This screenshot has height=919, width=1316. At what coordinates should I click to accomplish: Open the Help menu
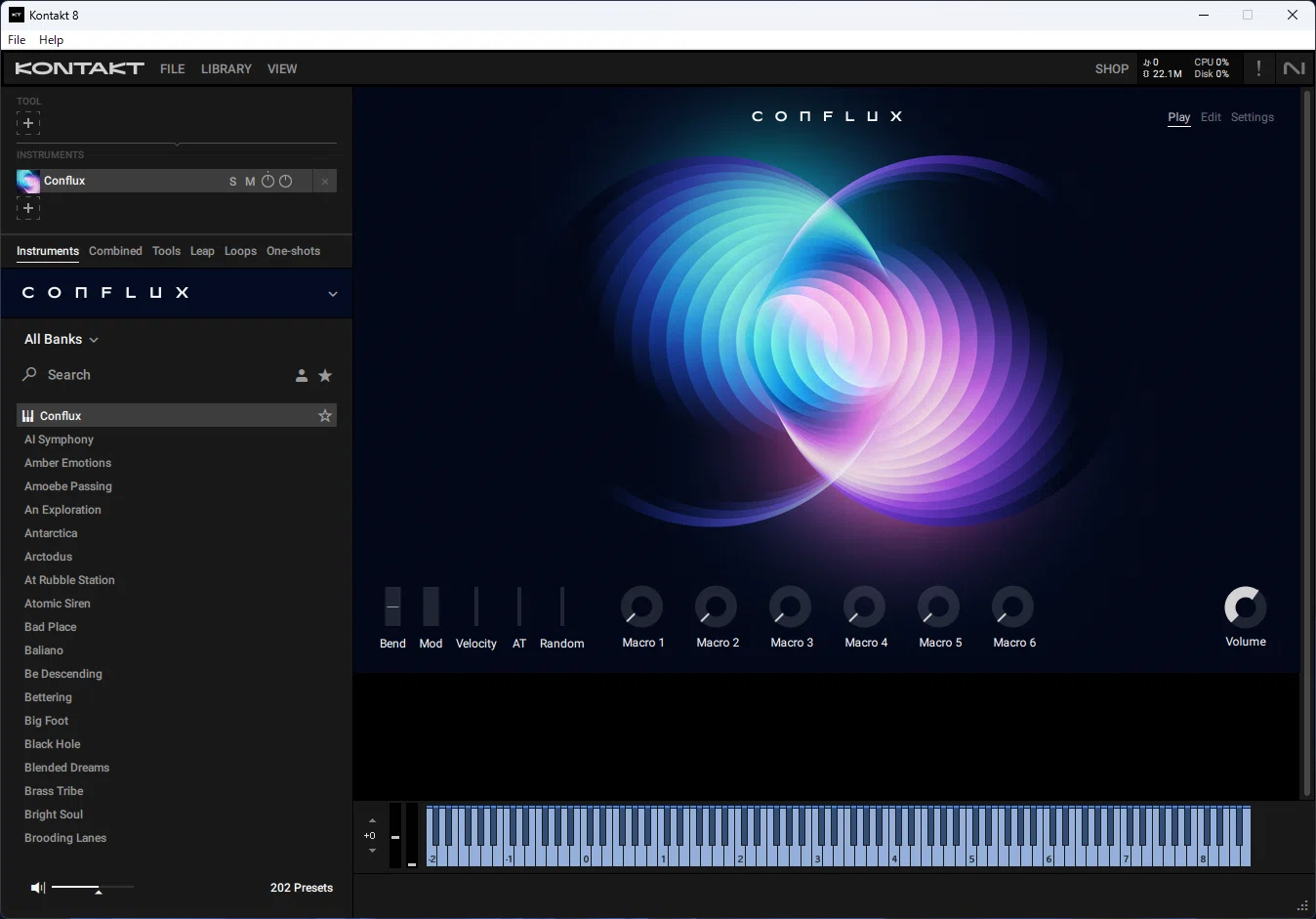(x=51, y=40)
